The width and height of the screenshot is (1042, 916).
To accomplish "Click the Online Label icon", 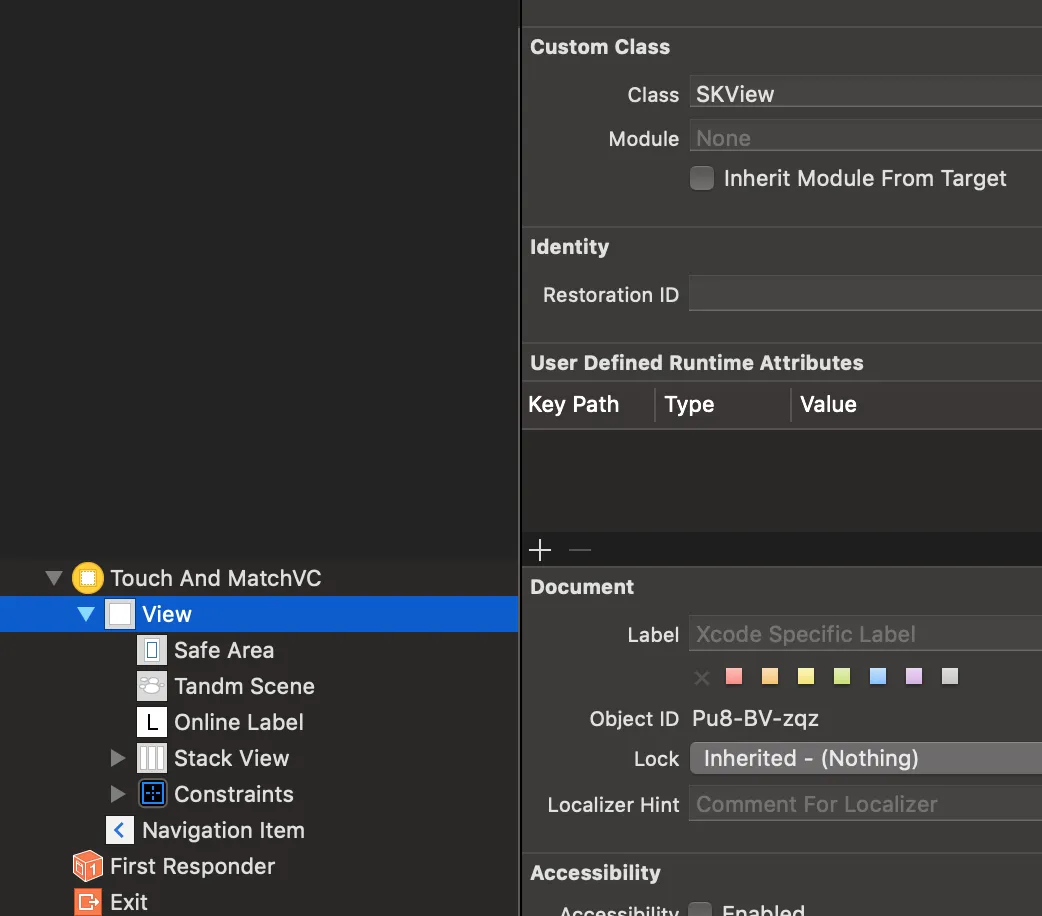I will (x=152, y=722).
